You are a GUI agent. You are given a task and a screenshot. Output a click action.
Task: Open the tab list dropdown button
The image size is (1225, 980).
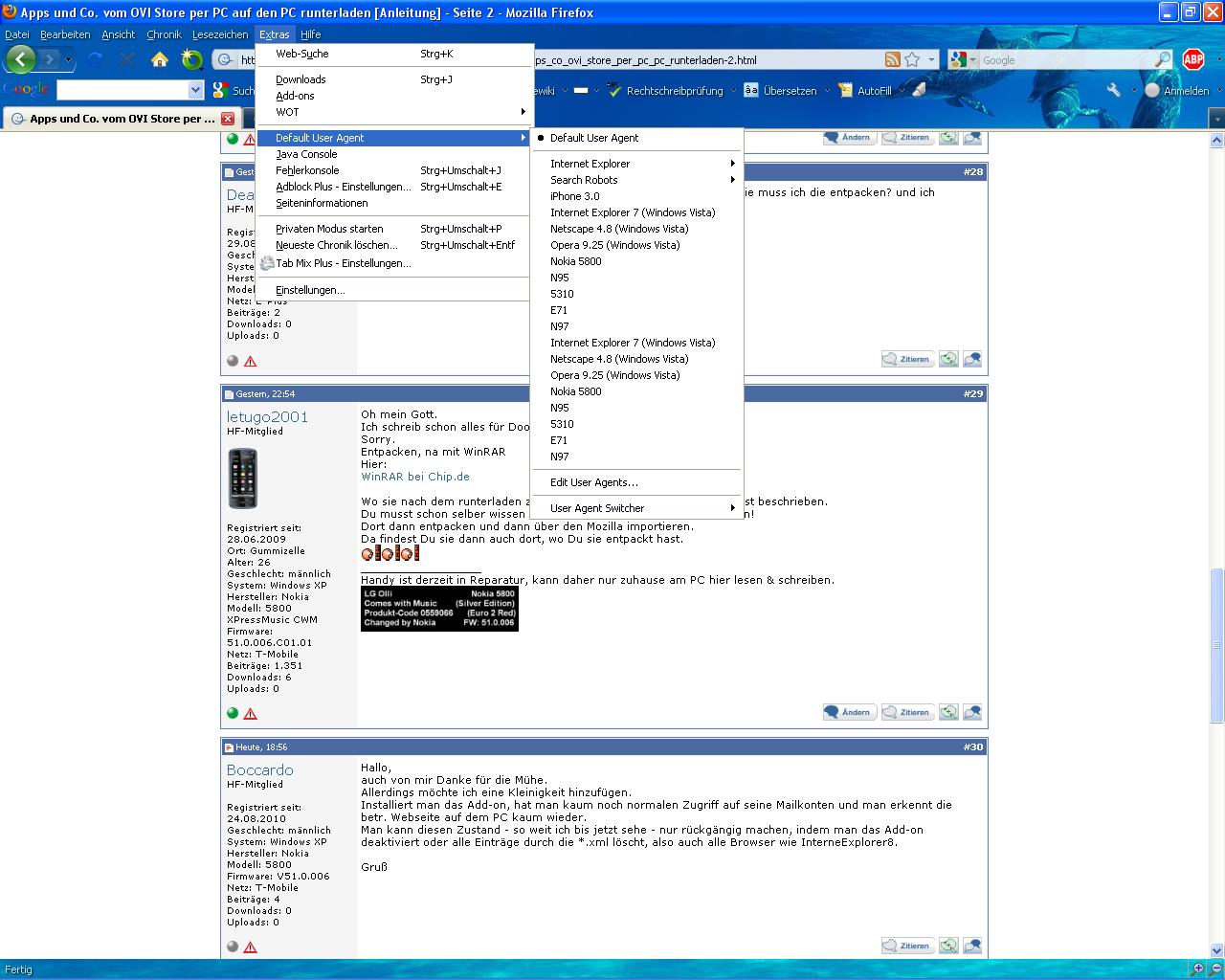click(1215, 119)
